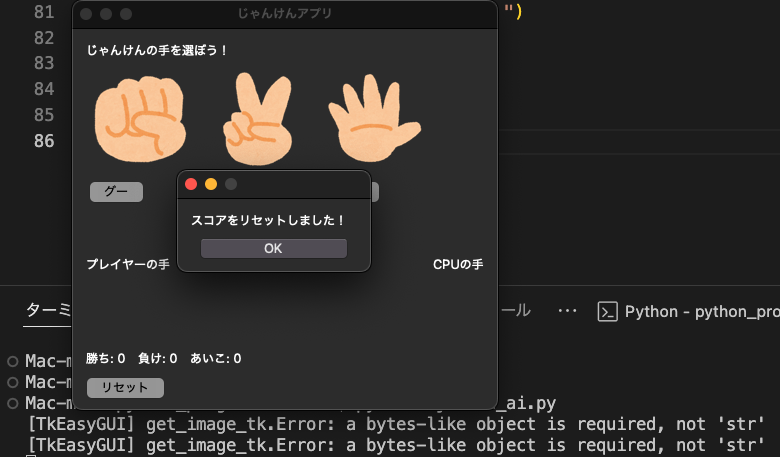Image resolution: width=780 pixels, height=457 pixels.
Task: Click the じゃんけんアプリ window title bar
Action: (x=285, y=13)
